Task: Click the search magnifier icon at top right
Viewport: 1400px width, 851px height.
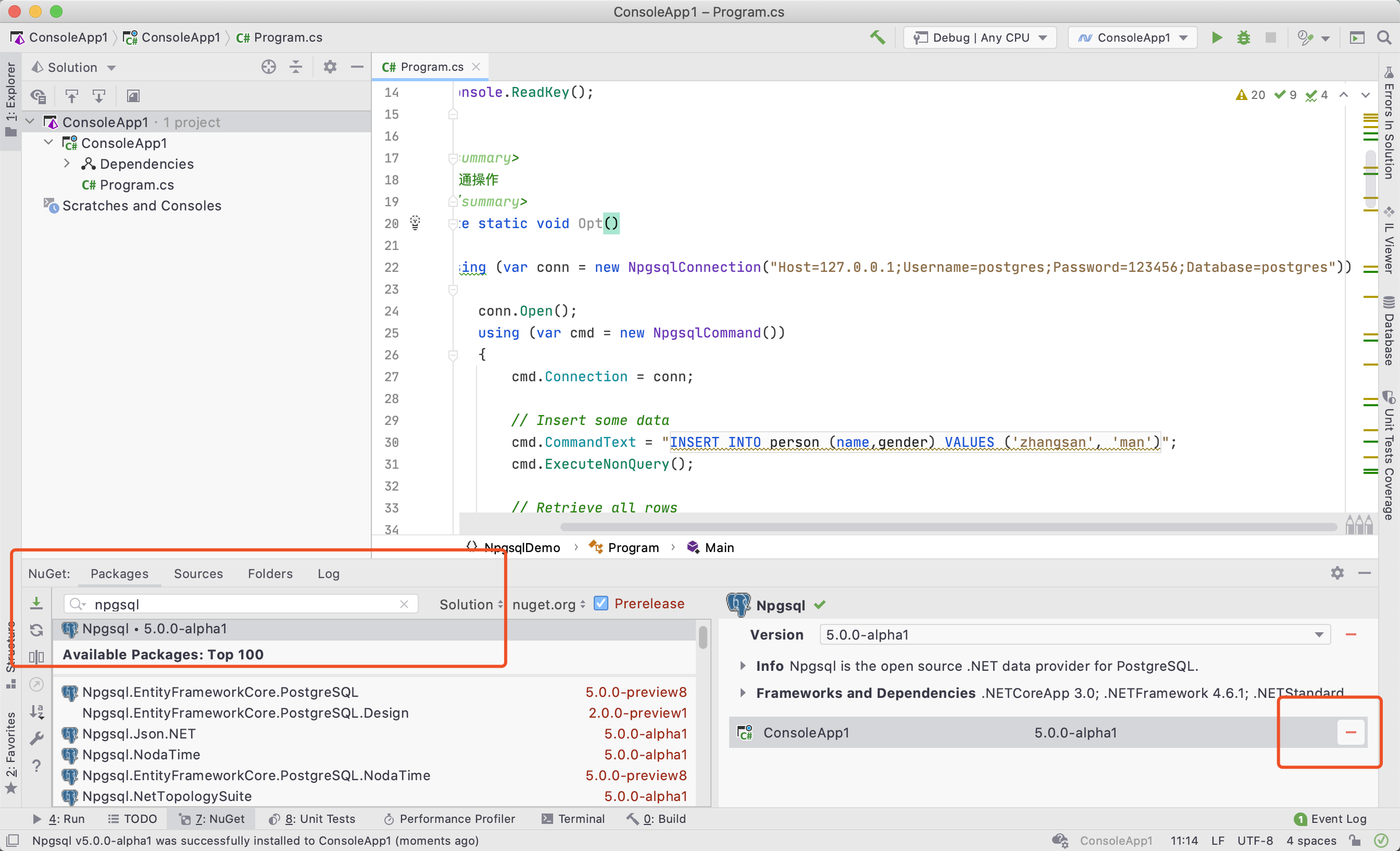Action: 1384,37
